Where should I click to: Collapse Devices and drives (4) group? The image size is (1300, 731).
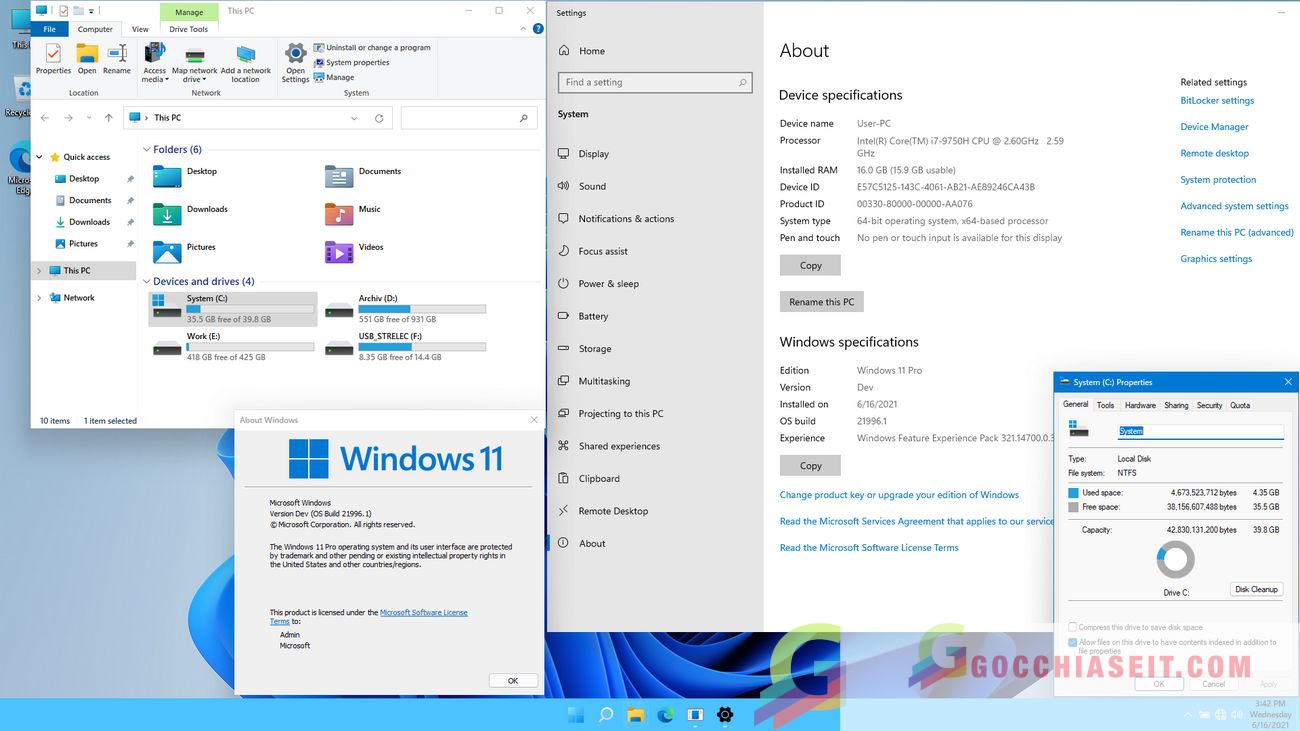(147, 282)
